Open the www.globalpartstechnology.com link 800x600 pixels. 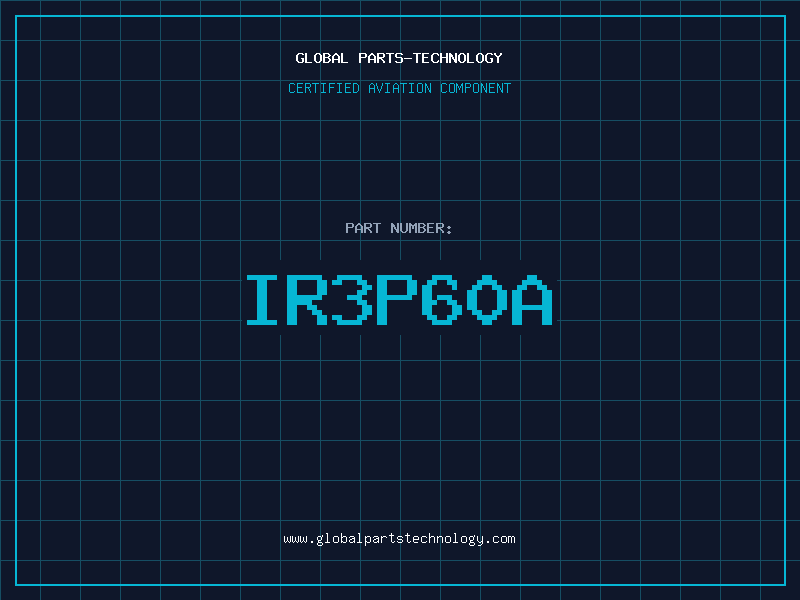click(399, 539)
